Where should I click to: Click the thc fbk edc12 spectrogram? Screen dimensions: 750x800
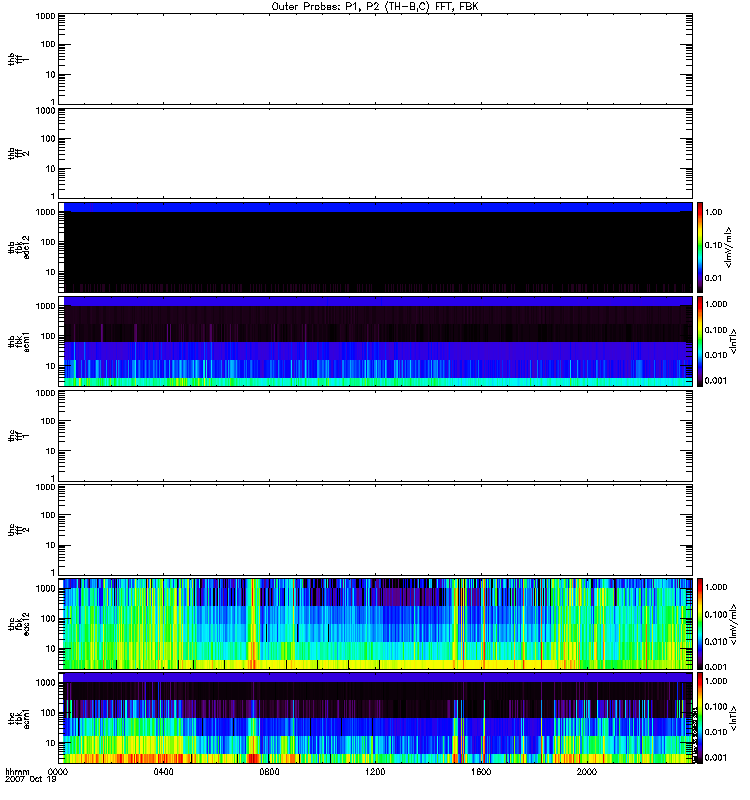(375, 623)
